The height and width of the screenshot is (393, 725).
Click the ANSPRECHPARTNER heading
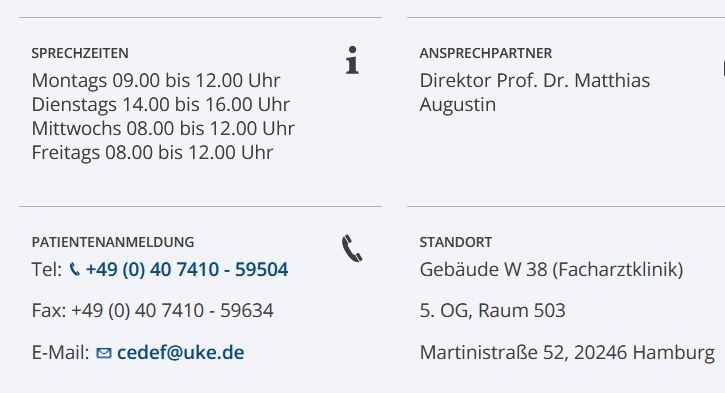click(x=485, y=53)
